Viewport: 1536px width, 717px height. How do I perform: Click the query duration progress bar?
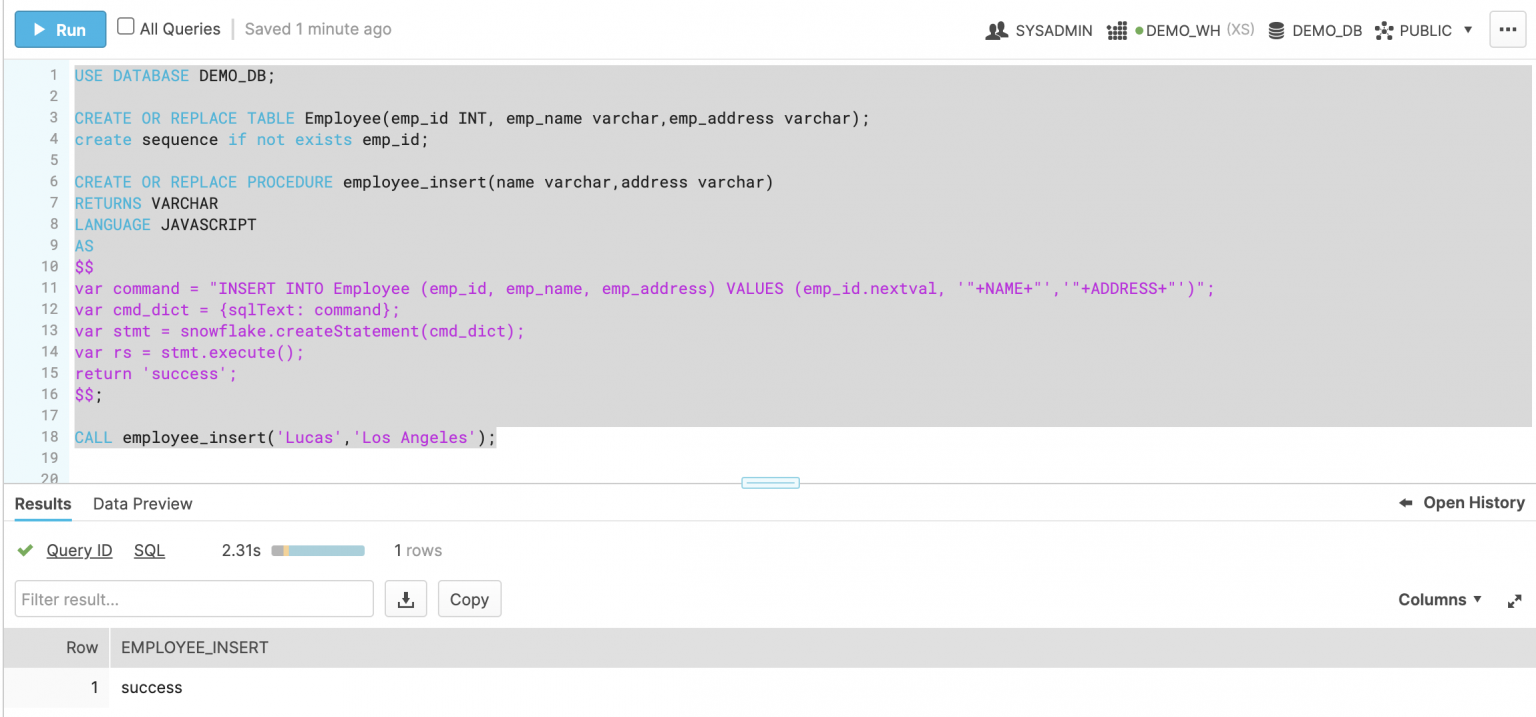pyautogui.click(x=318, y=550)
